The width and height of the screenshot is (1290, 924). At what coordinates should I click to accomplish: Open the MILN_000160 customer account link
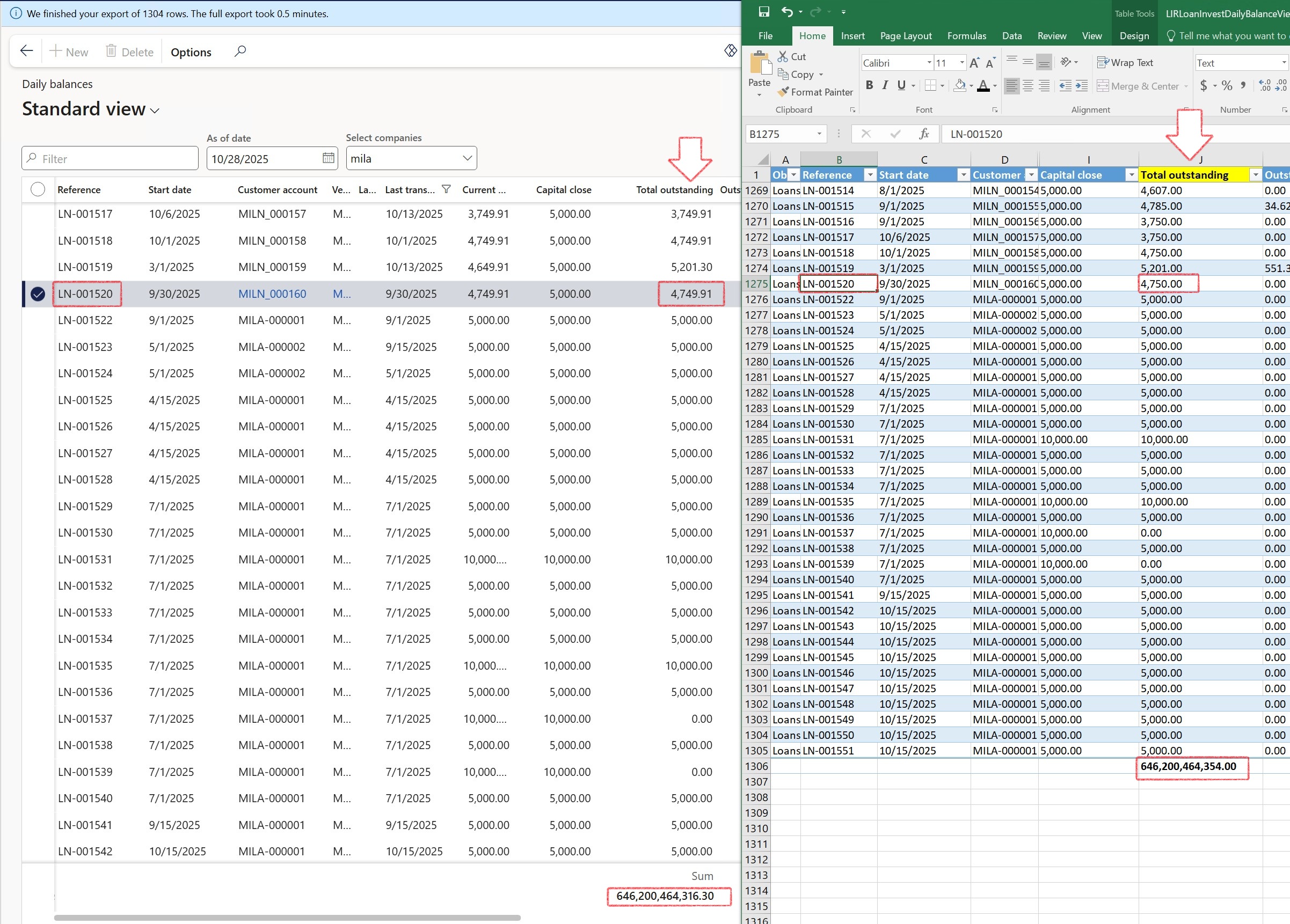[x=272, y=294]
